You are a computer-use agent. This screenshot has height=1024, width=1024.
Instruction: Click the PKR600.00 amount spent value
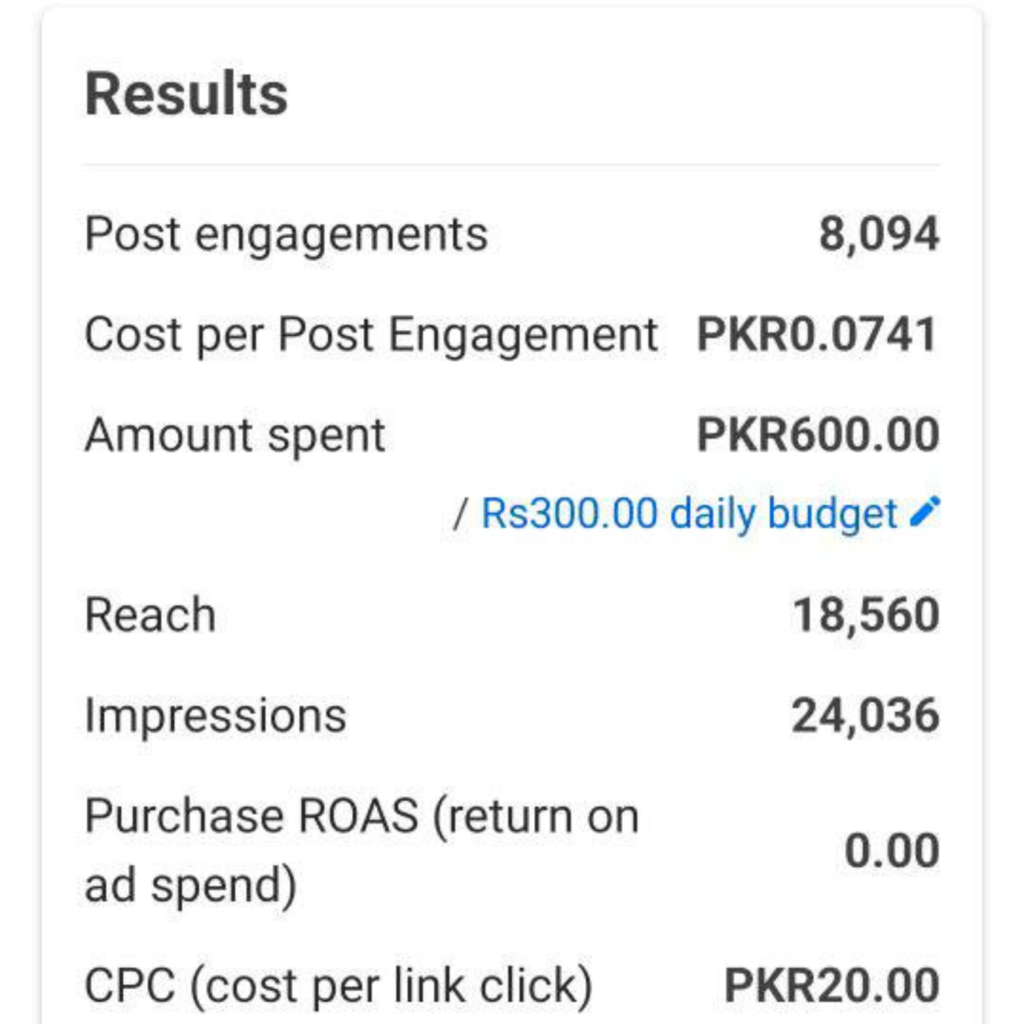(x=818, y=435)
